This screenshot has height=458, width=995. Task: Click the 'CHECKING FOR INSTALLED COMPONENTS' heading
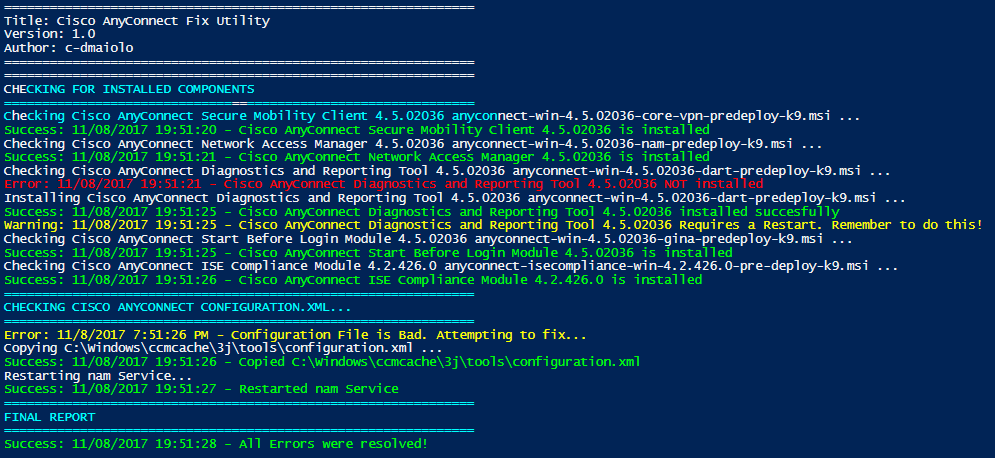(x=129, y=89)
